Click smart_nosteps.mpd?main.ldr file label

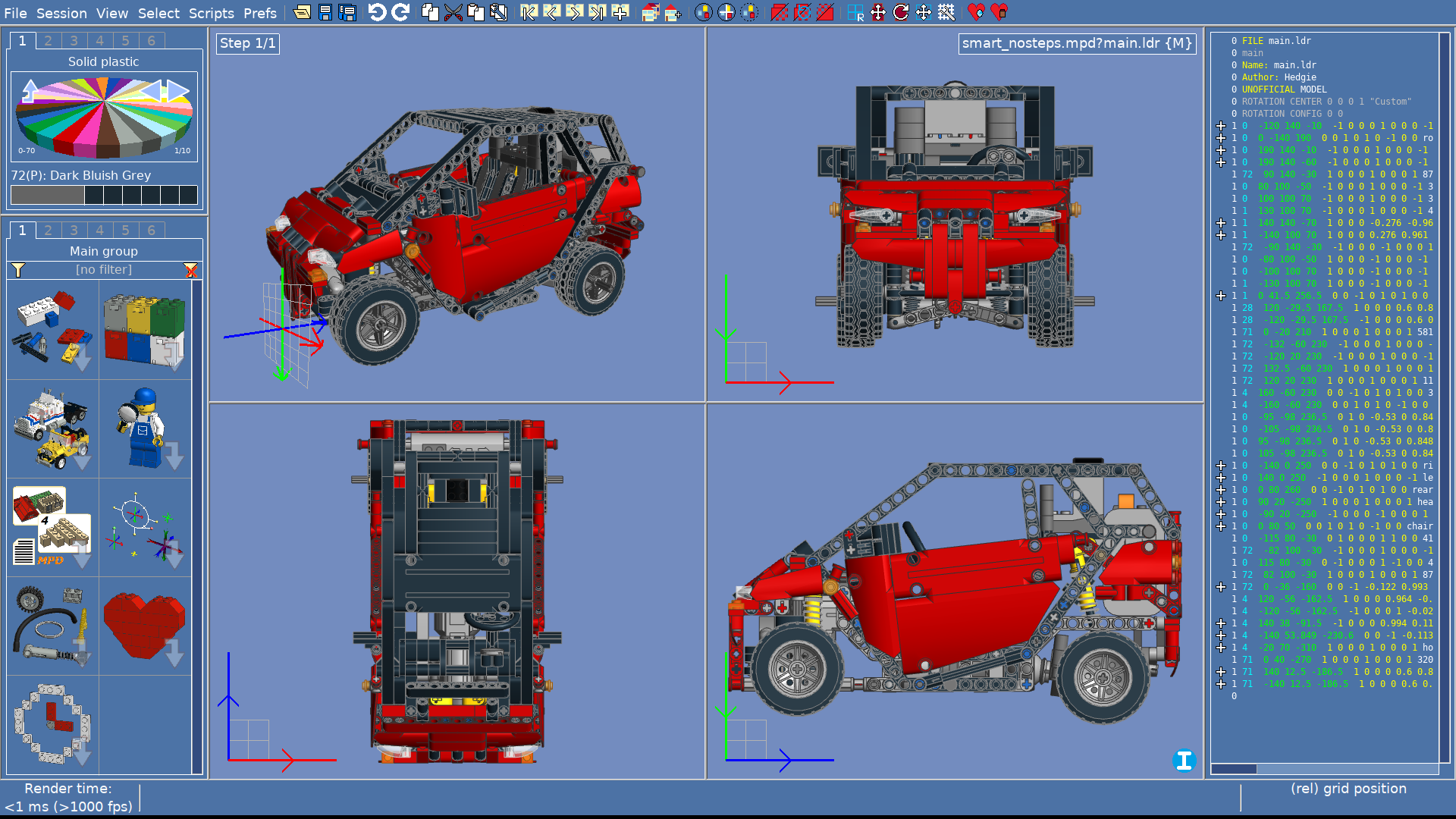coord(1077,43)
